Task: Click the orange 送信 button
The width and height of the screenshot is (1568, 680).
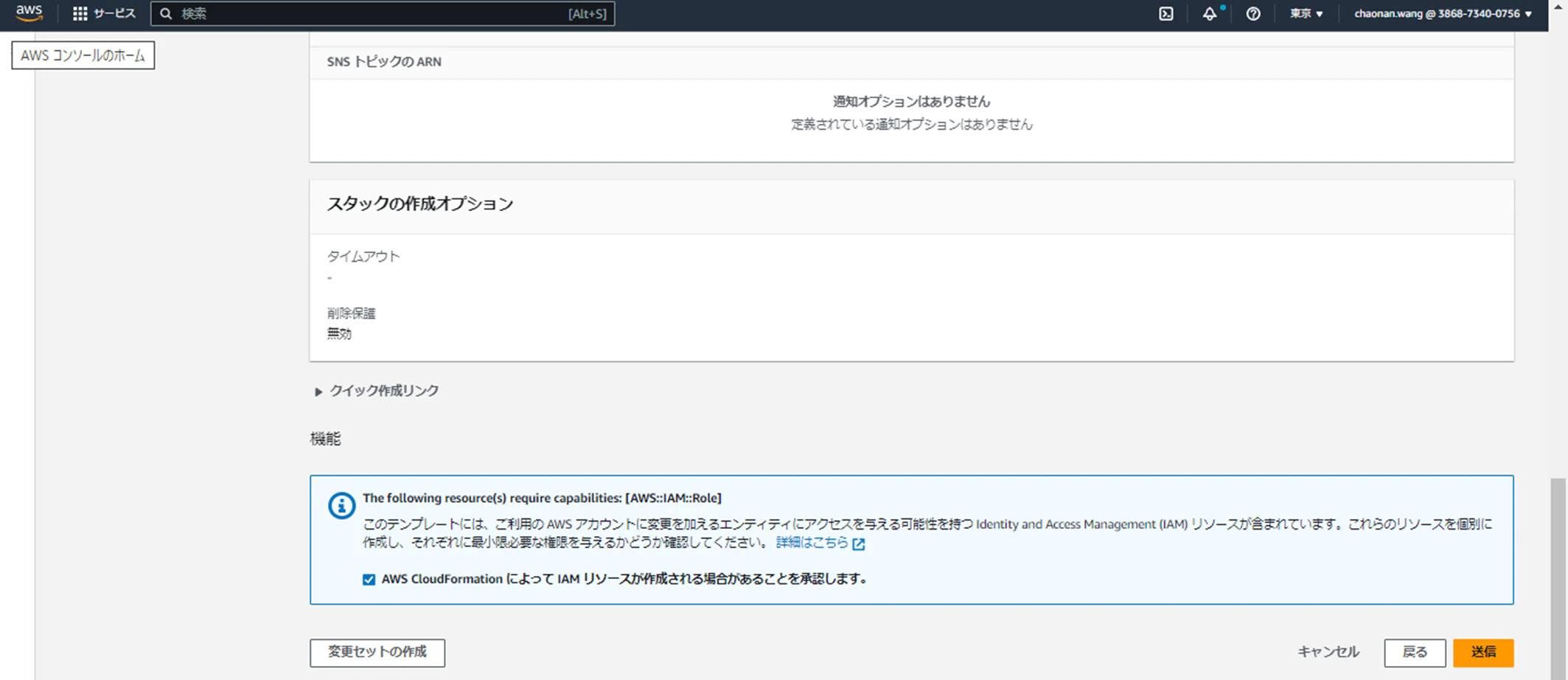Action: [1483, 653]
